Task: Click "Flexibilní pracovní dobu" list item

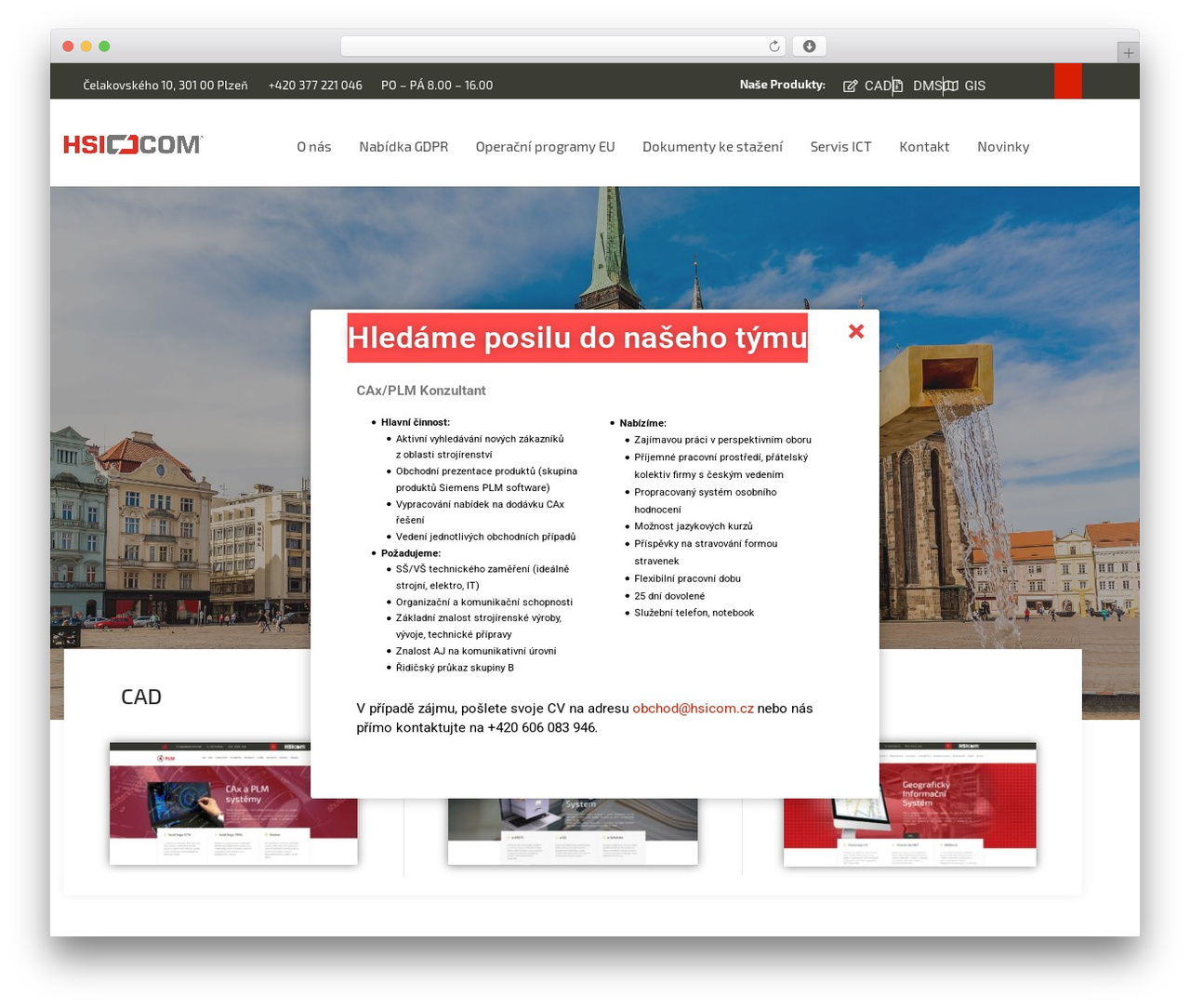Action: coord(688,578)
